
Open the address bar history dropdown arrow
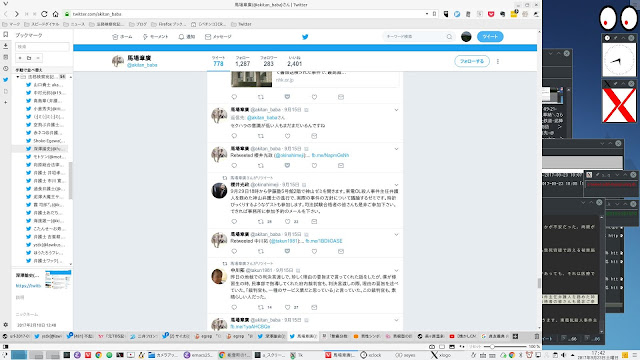(427, 14)
